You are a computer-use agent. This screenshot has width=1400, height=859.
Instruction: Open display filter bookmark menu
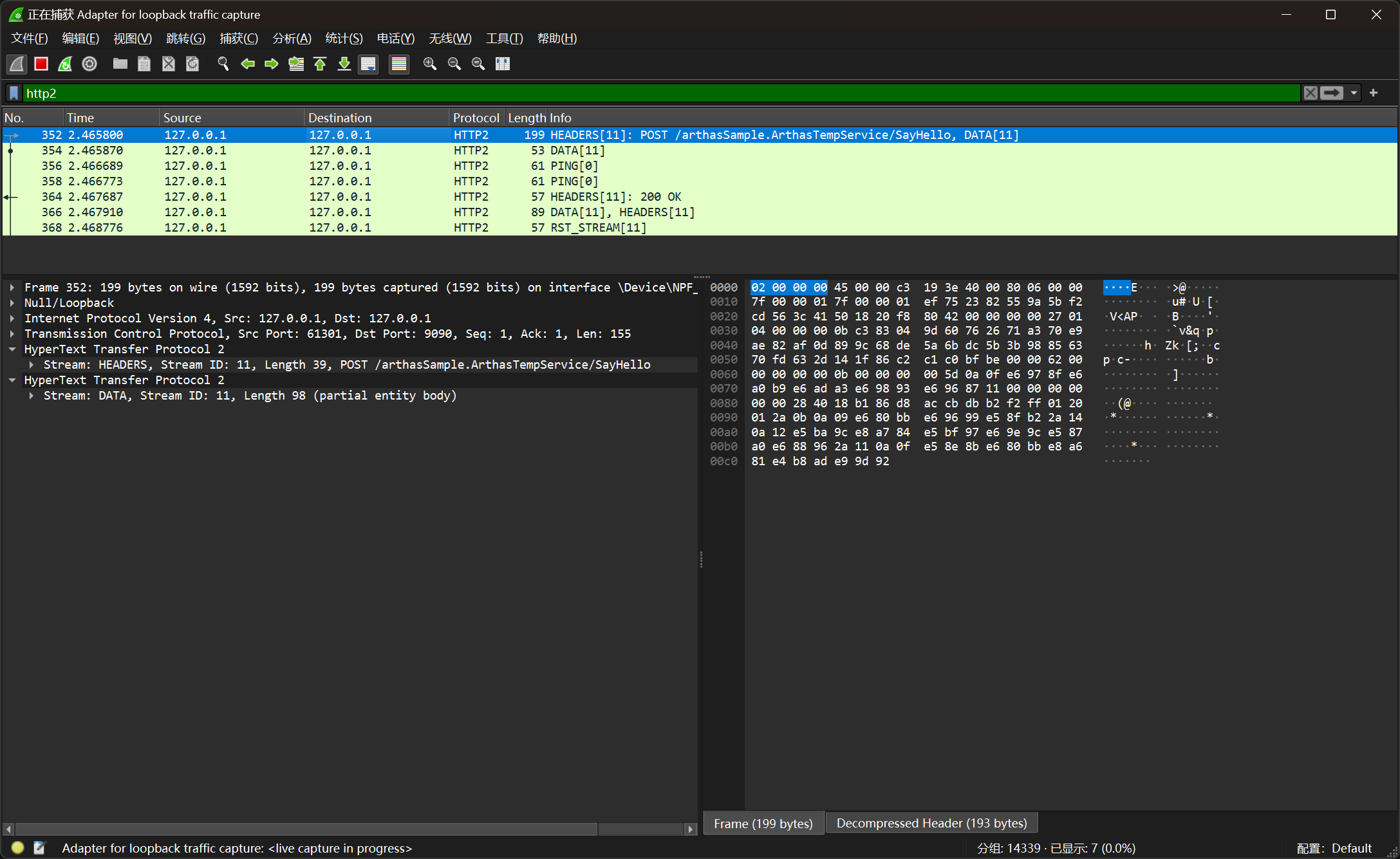coord(14,93)
